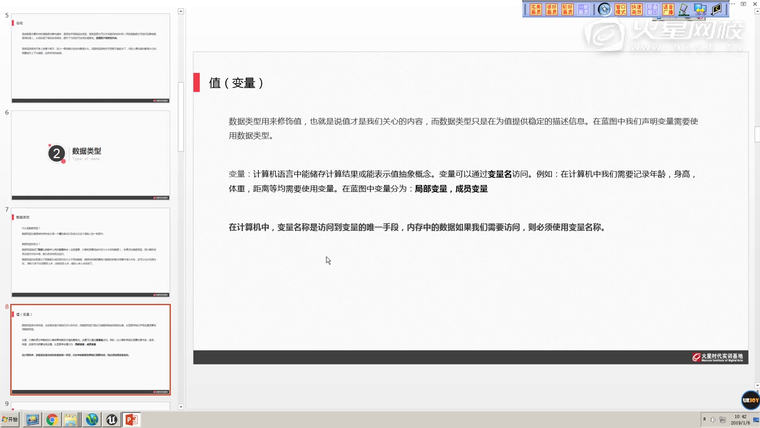Click the system tray clock showing 10:42
Image resolution: width=760 pixels, height=428 pixels.
coord(740,419)
